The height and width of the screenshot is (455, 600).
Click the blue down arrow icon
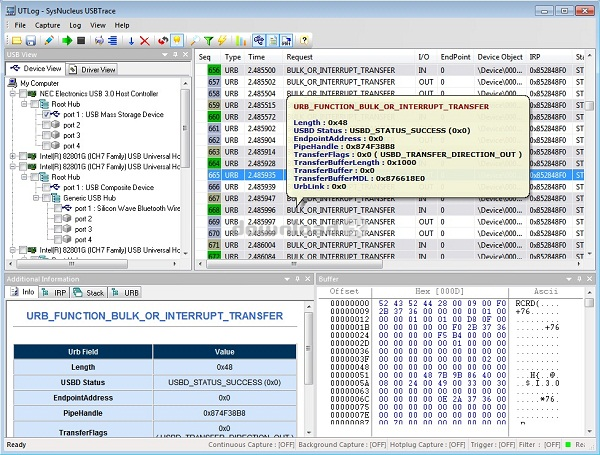[x=131, y=41]
